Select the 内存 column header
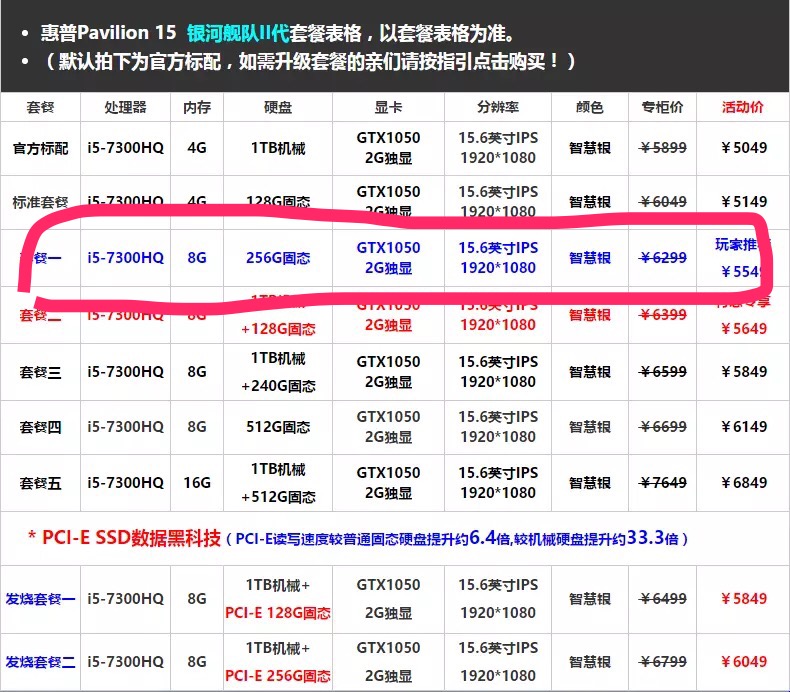The width and height of the screenshot is (790, 692). click(197, 107)
